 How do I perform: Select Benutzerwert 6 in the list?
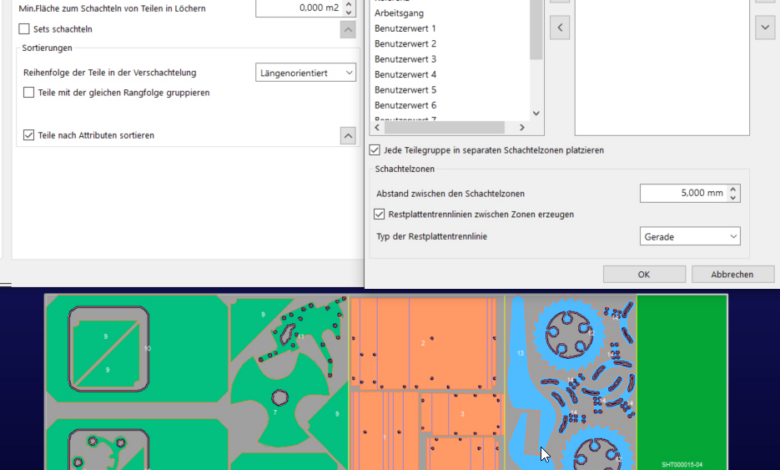click(x=405, y=105)
